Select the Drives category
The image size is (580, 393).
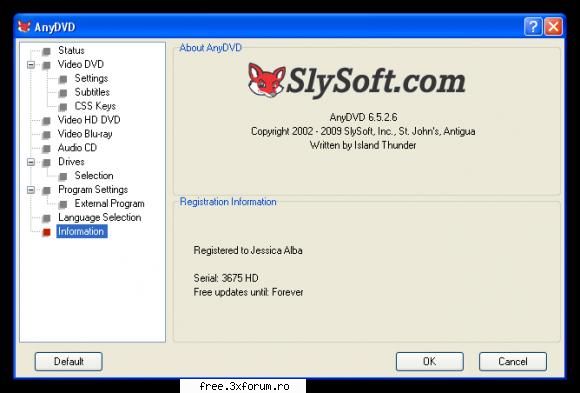click(x=71, y=162)
